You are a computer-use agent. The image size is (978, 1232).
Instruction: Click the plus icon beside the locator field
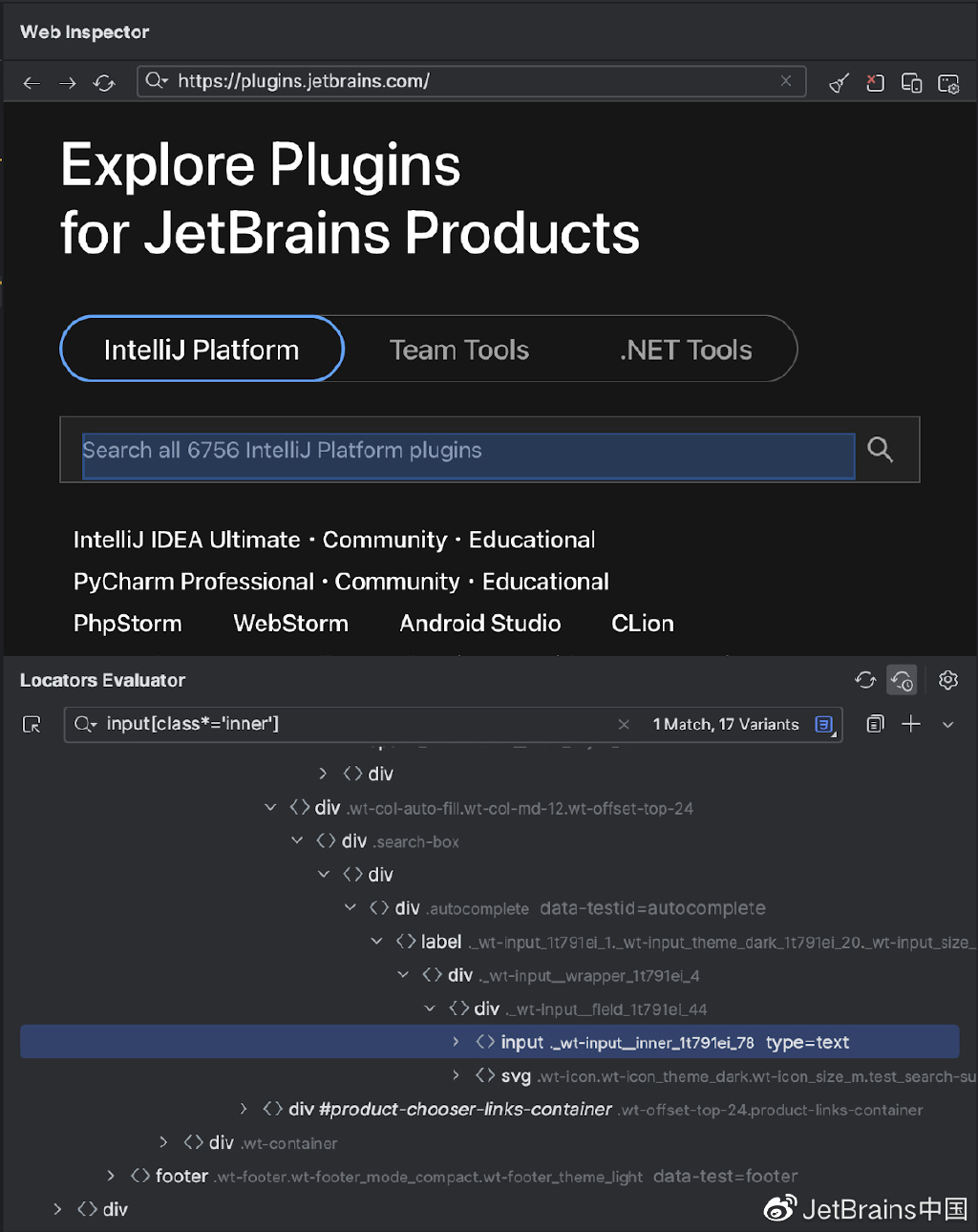click(911, 724)
